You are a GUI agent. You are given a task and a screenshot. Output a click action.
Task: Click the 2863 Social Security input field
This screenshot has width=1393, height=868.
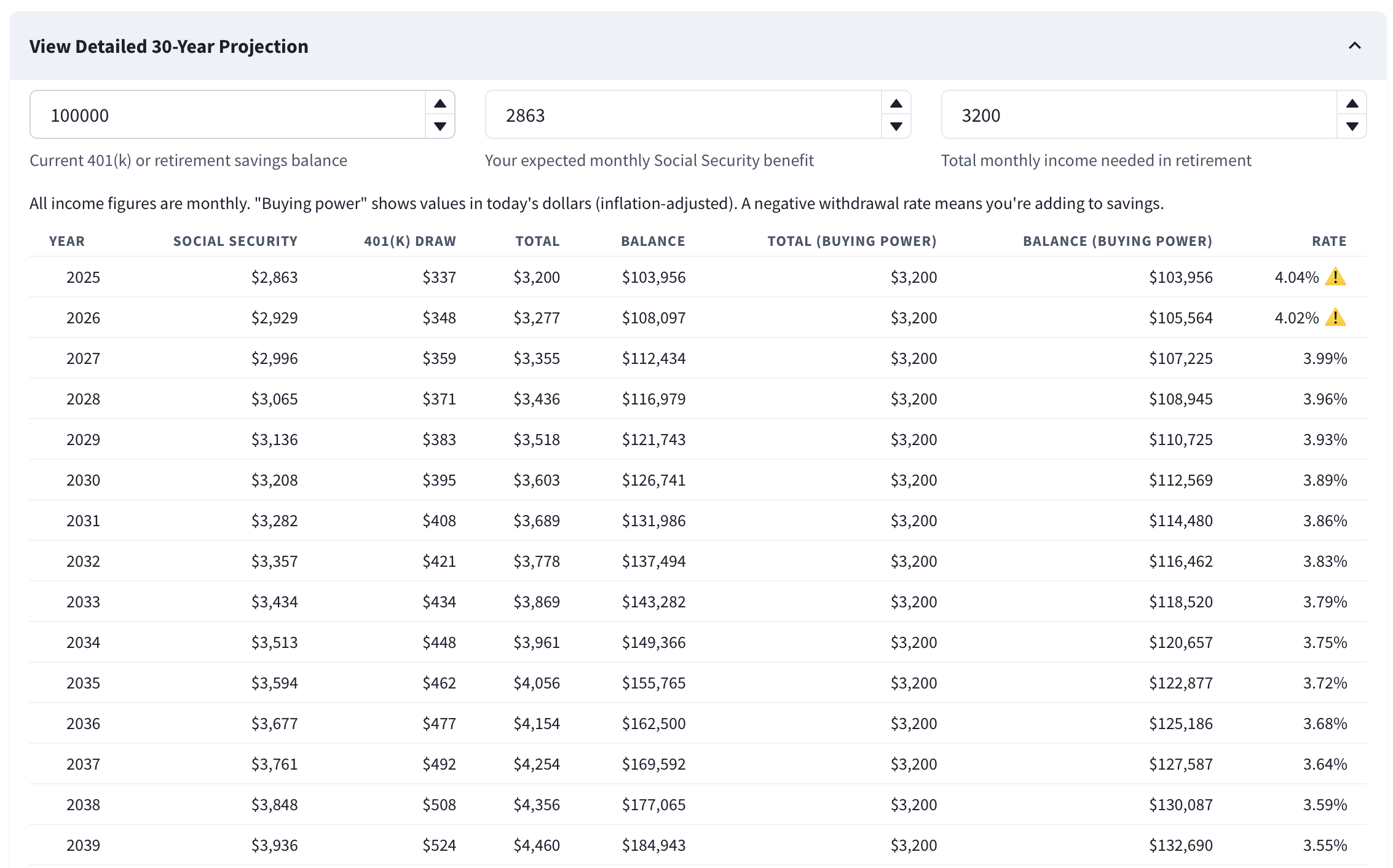click(x=682, y=116)
